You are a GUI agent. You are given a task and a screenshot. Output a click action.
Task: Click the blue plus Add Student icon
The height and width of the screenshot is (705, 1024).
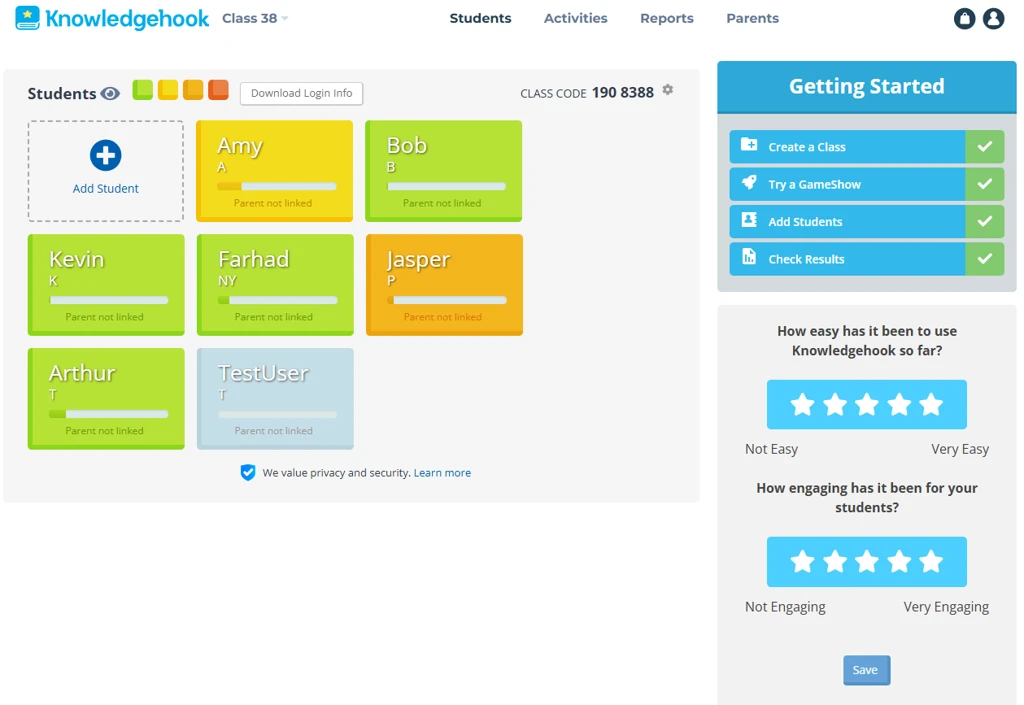click(105, 155)
